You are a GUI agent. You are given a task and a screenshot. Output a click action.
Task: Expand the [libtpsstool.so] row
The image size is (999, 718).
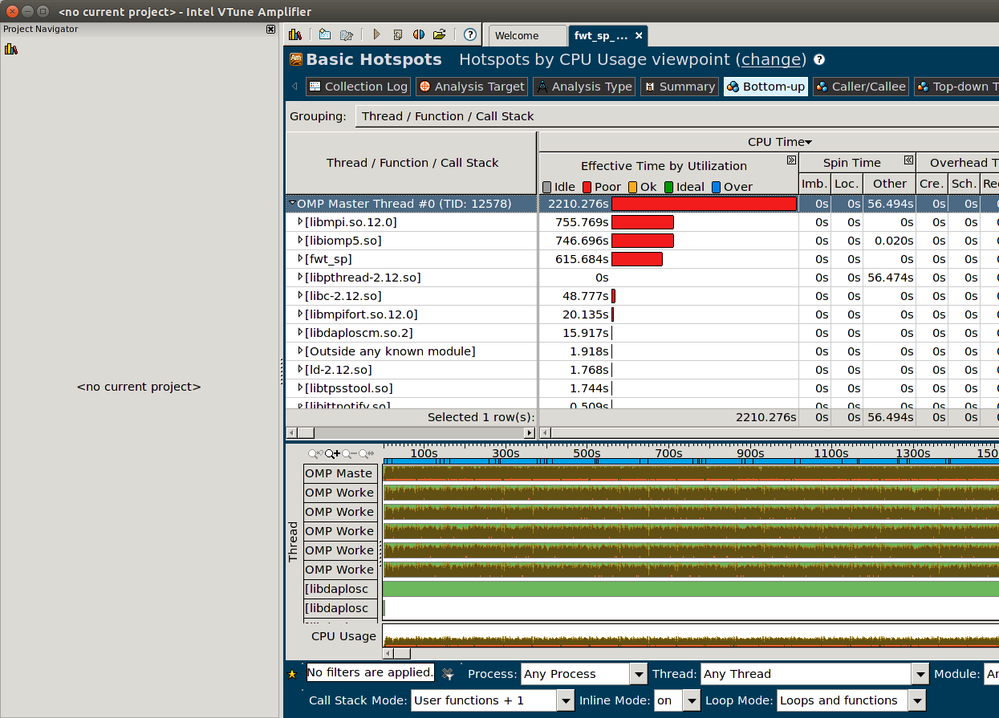[x=300, y=388]
